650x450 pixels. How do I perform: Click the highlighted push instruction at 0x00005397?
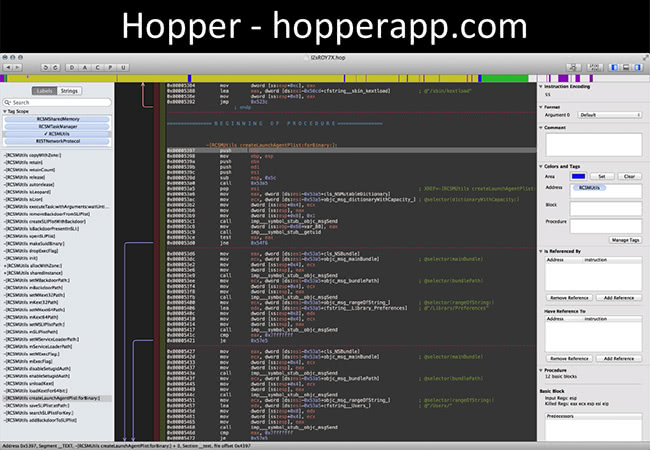pos(351,150)
